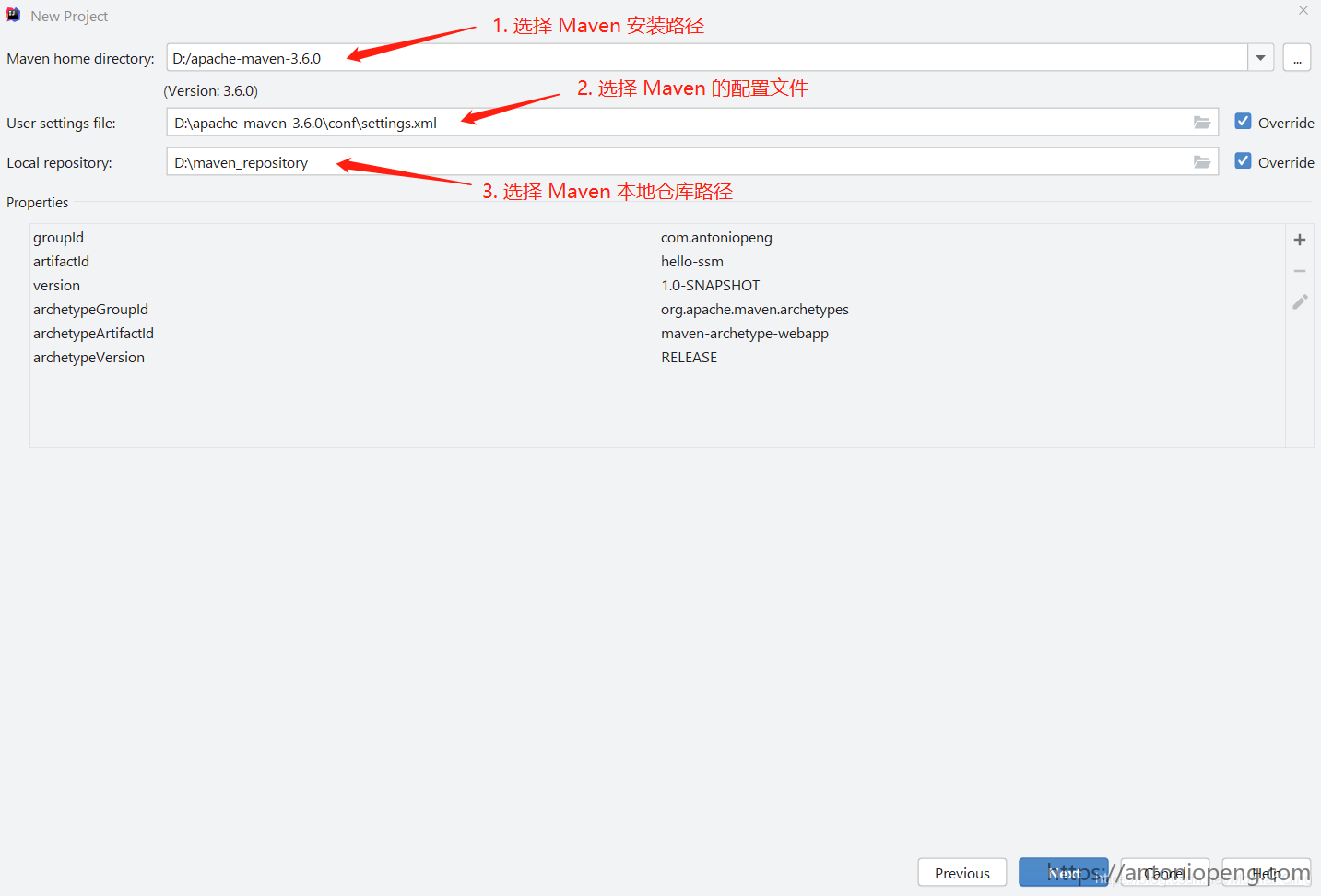Select the archetypeVersion property row
The image size is (1321, 896).
[x=88, y=357]
